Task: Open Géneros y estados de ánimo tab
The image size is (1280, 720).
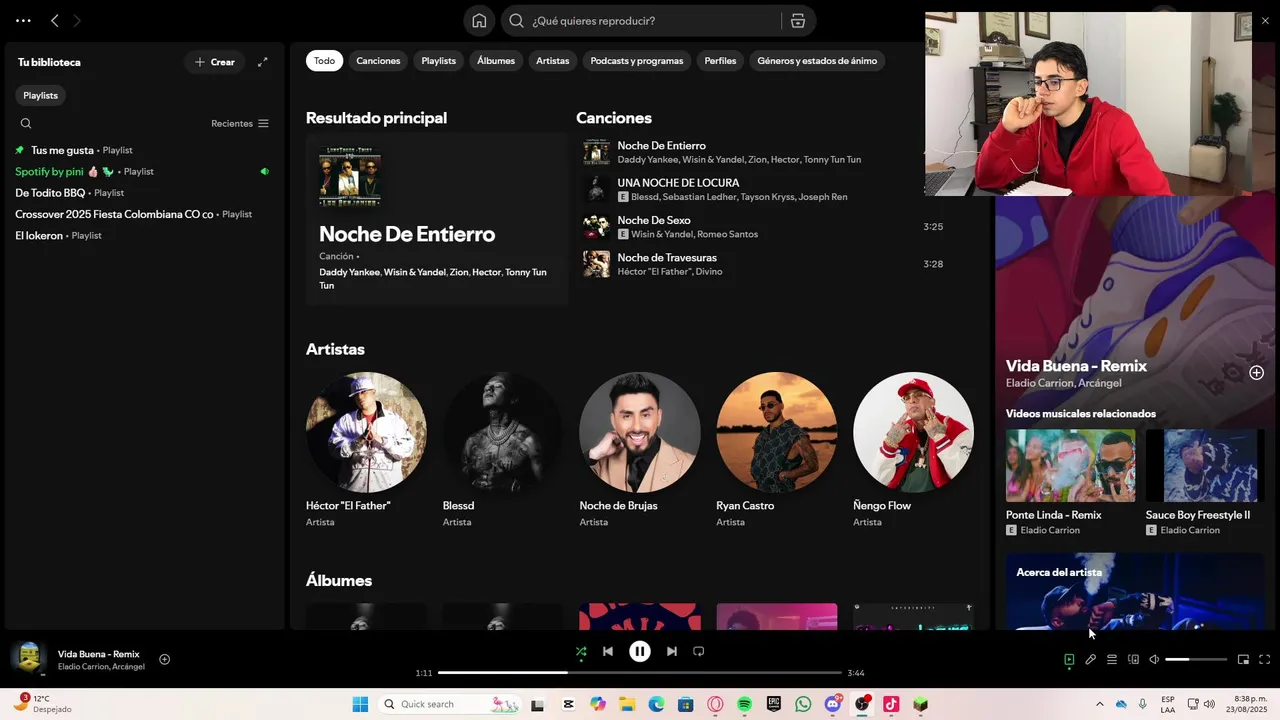Action: (x=817, y=61)
